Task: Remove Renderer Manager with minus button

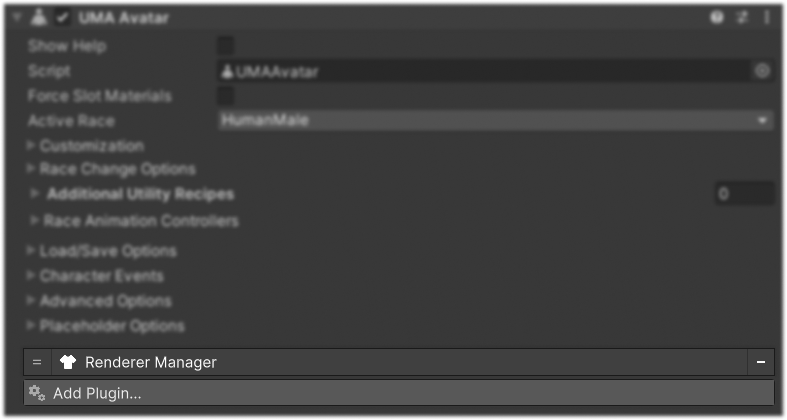Action: click(761, 362)
